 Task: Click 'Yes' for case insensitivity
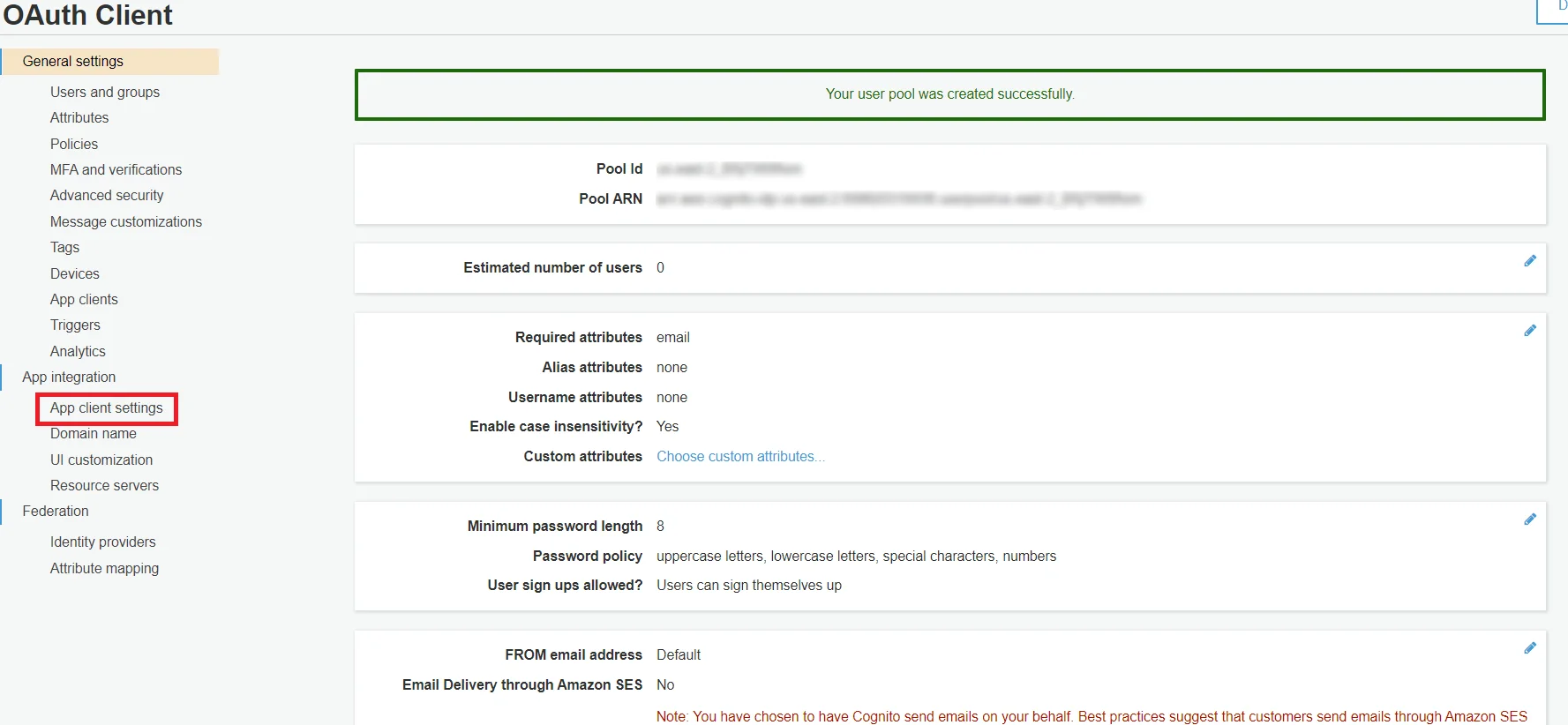pyautogui.click(x=667, y=426)
